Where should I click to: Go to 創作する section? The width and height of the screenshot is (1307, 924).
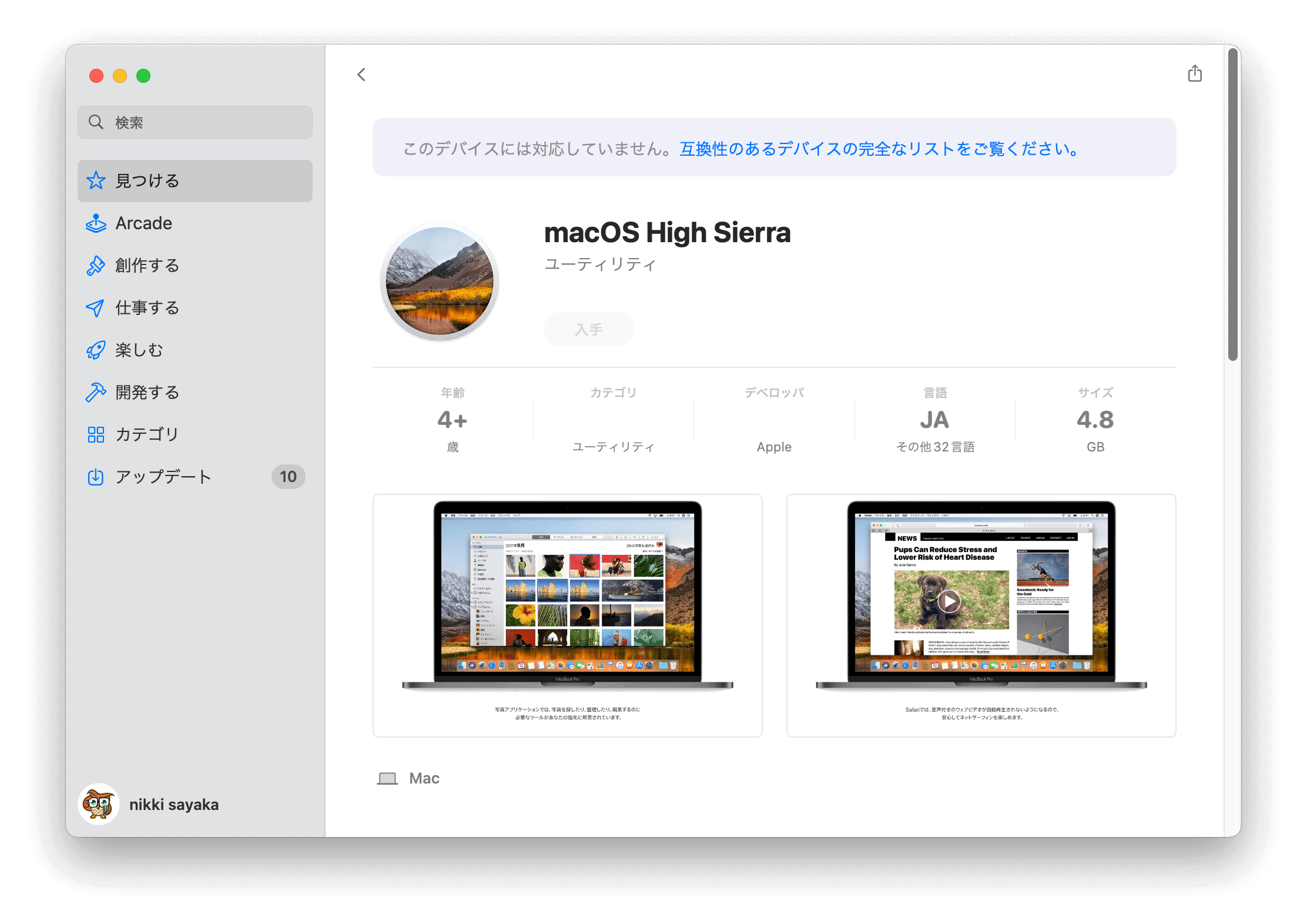pyautogui.click(x=195, y=265)
